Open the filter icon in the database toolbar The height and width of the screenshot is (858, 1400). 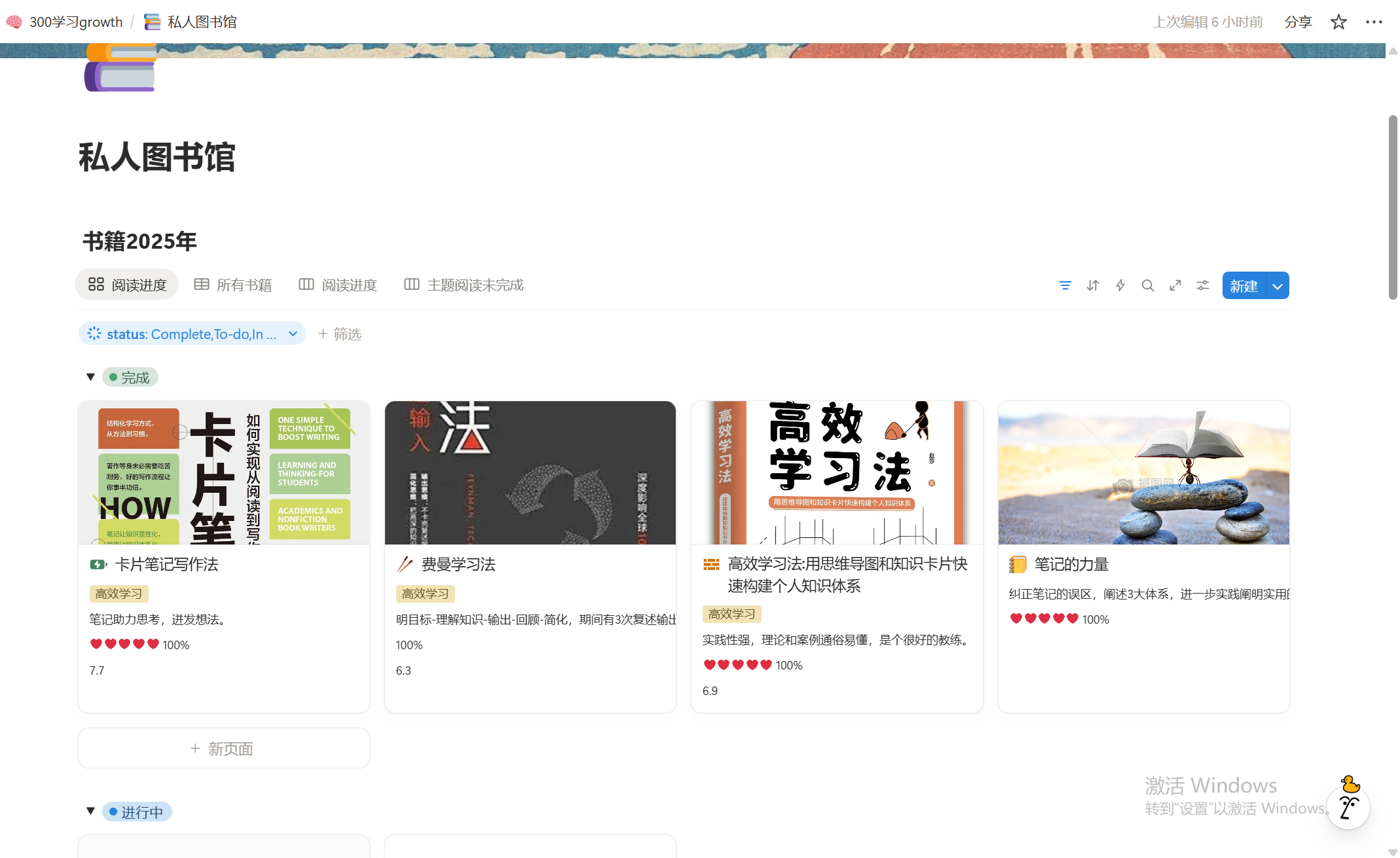pyautogui.click(x=1065, y=285)
